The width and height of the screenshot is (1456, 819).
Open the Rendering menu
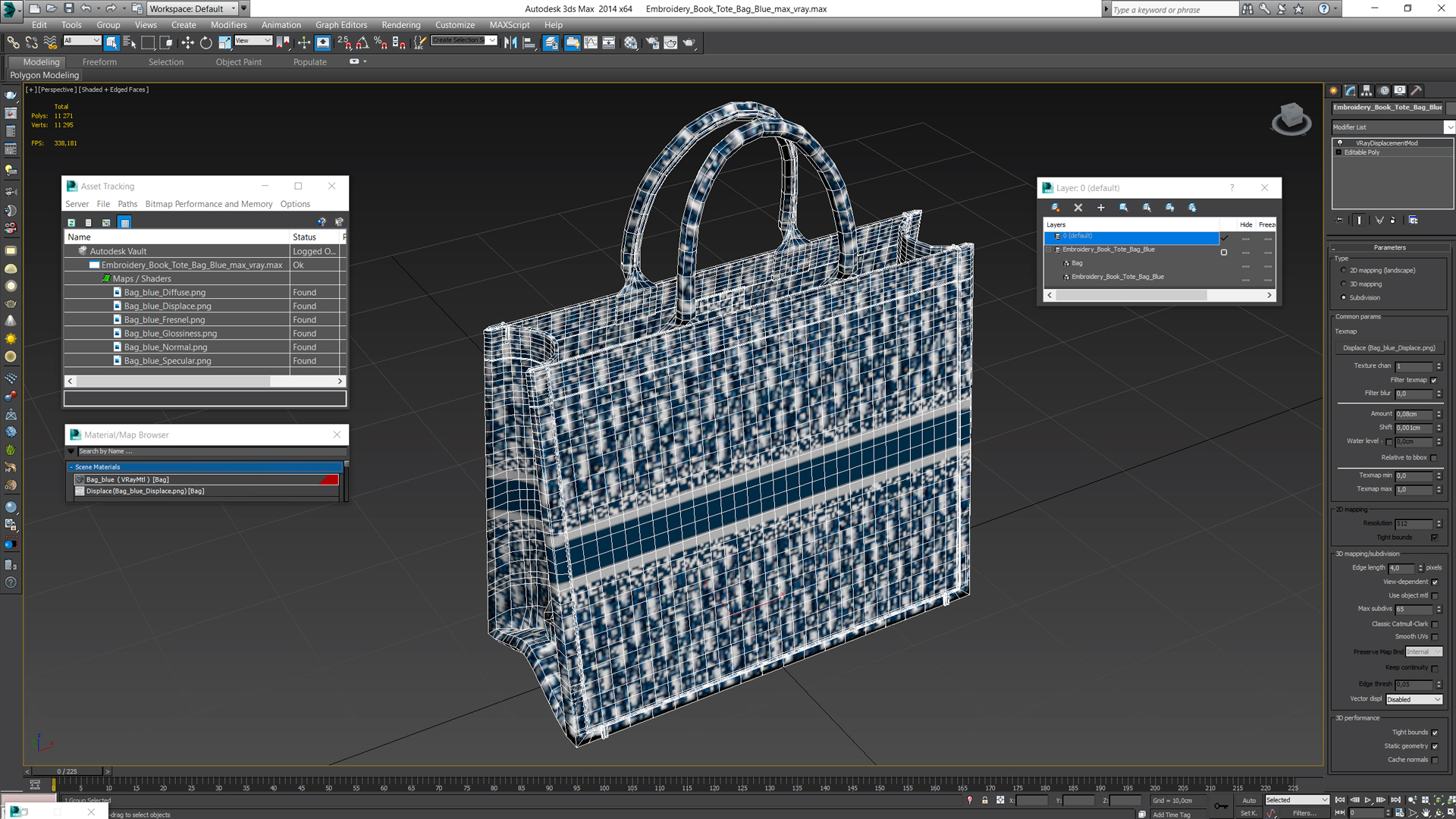(400, 24)
